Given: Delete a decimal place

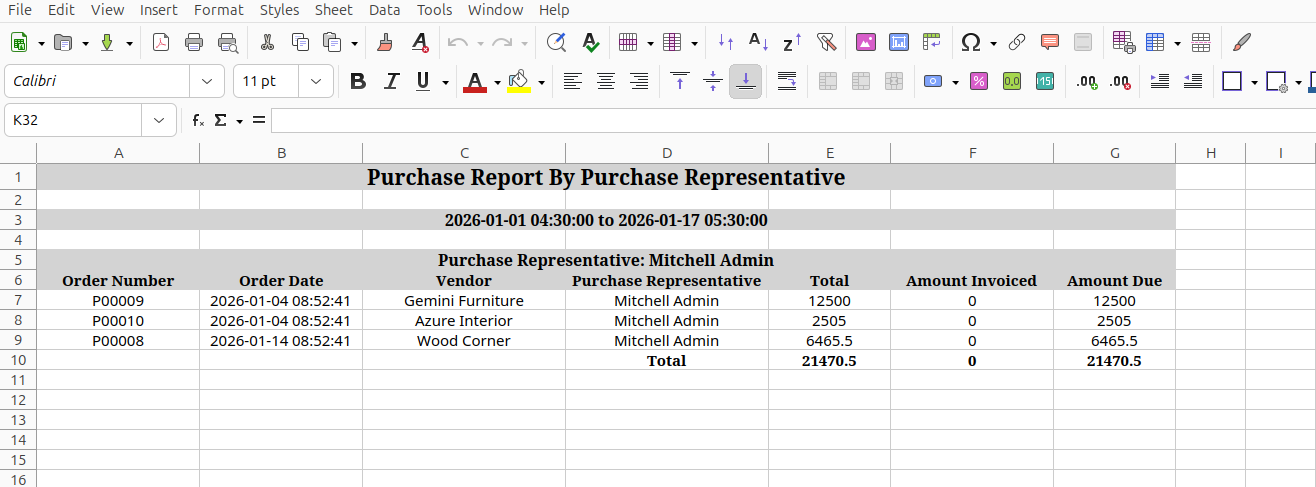Looking at the screenshot, I should coord(1120,81).
